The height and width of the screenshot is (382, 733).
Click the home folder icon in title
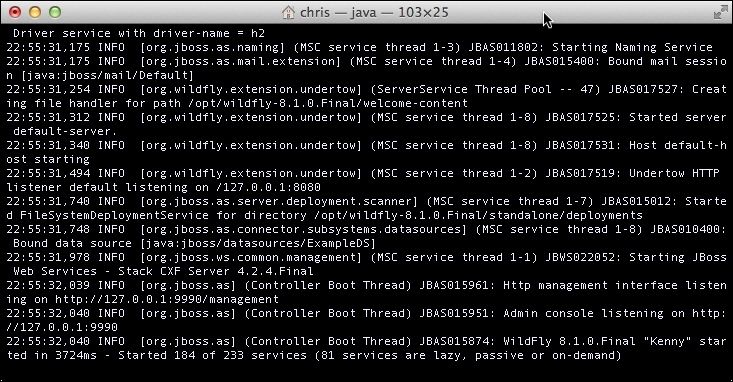[x=288, y=12]
